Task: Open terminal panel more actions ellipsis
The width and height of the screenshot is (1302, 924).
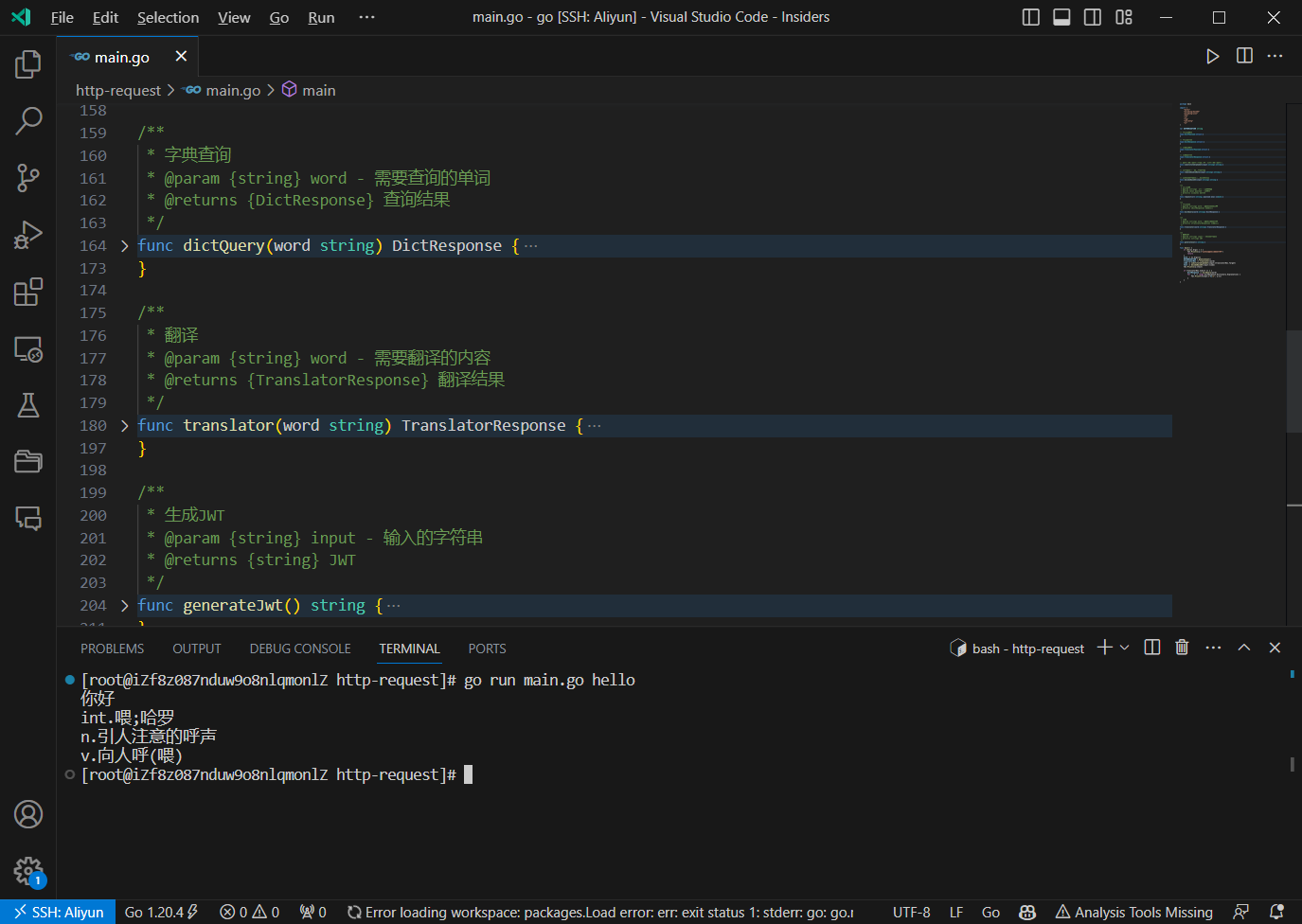Action: point(1213,648)
